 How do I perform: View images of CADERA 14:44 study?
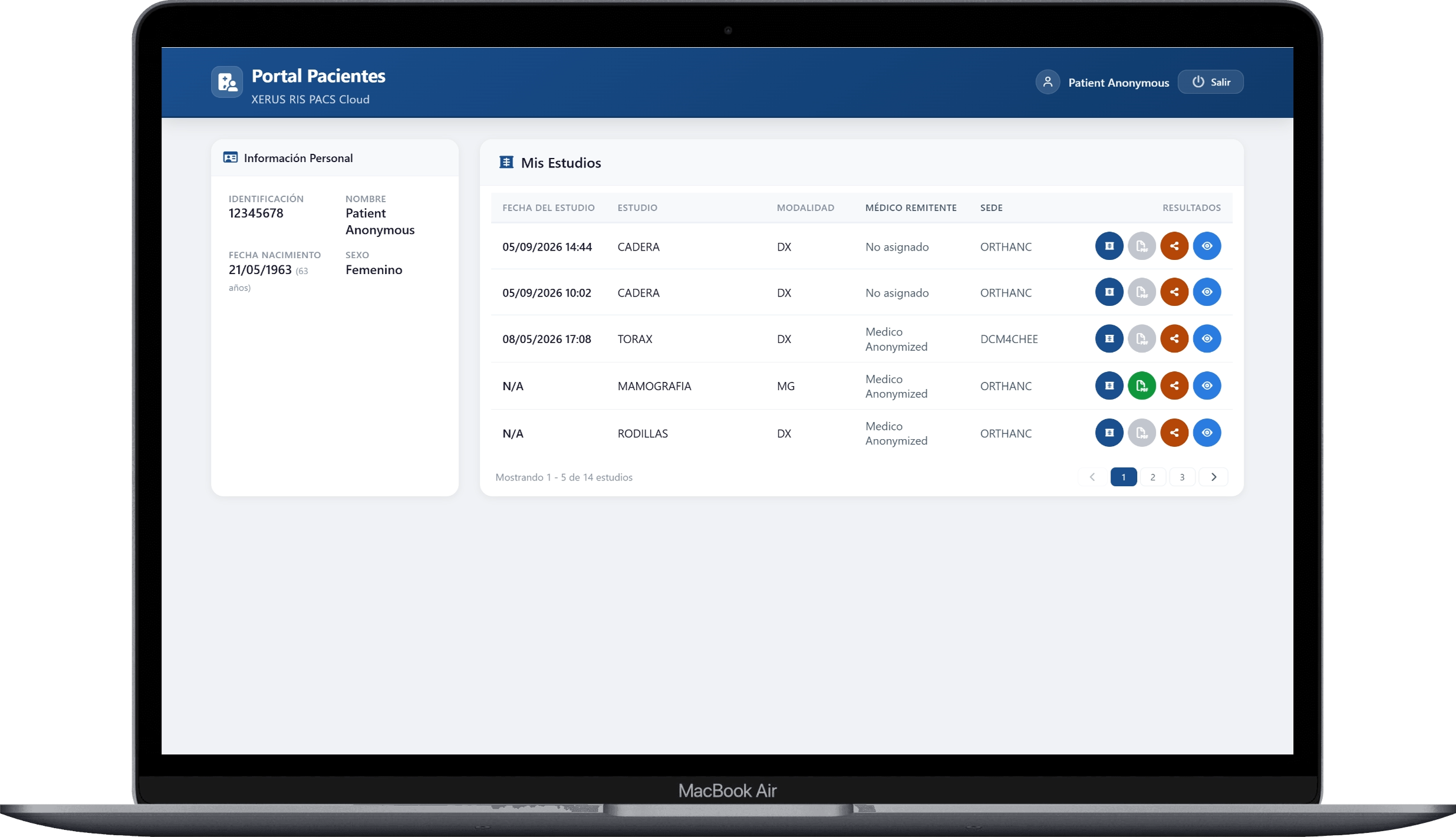coord(1207,246)
